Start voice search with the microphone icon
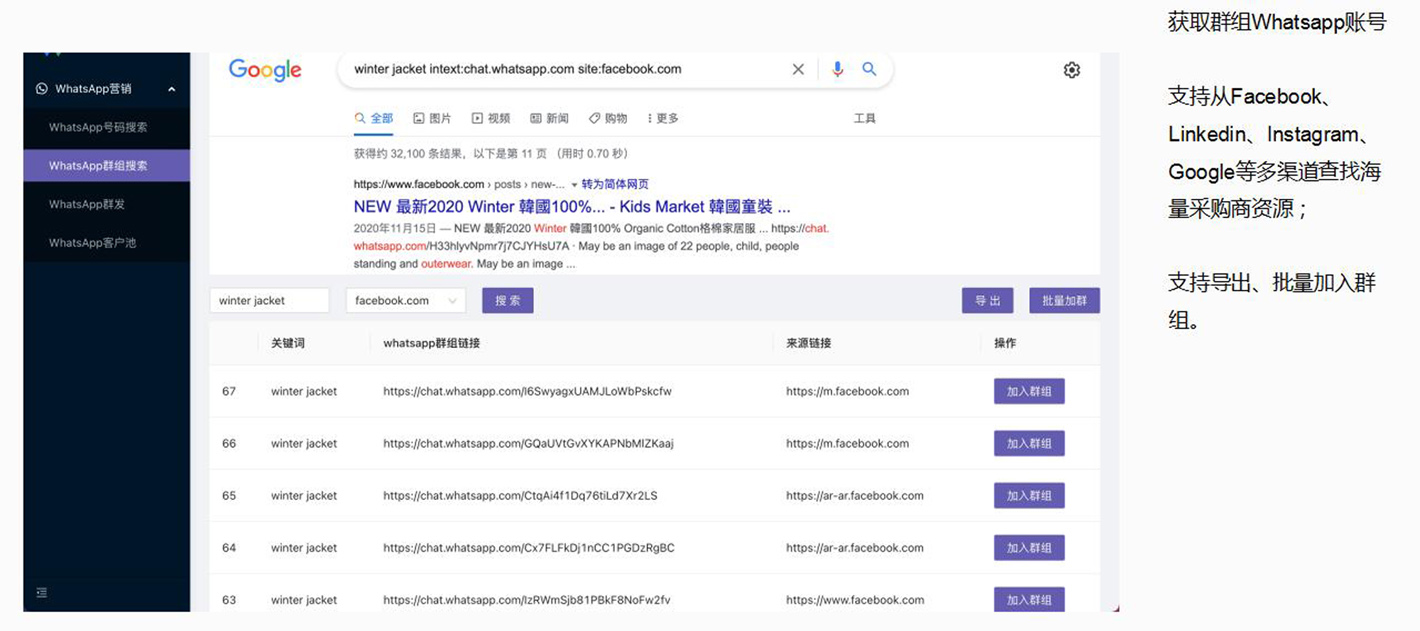Image resolution: width=1420 pixels, height=631 pixels. pyautogui.click(x=838, y=69)
